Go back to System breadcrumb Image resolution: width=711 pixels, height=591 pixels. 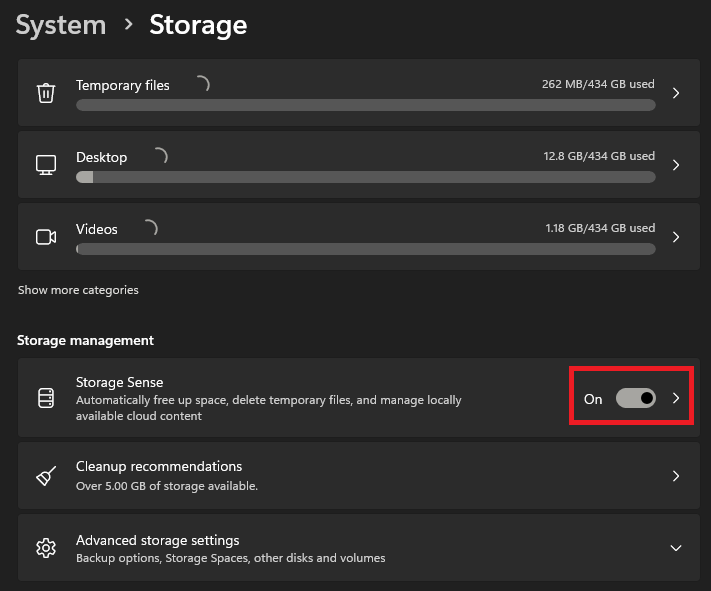tap(60, 24)
